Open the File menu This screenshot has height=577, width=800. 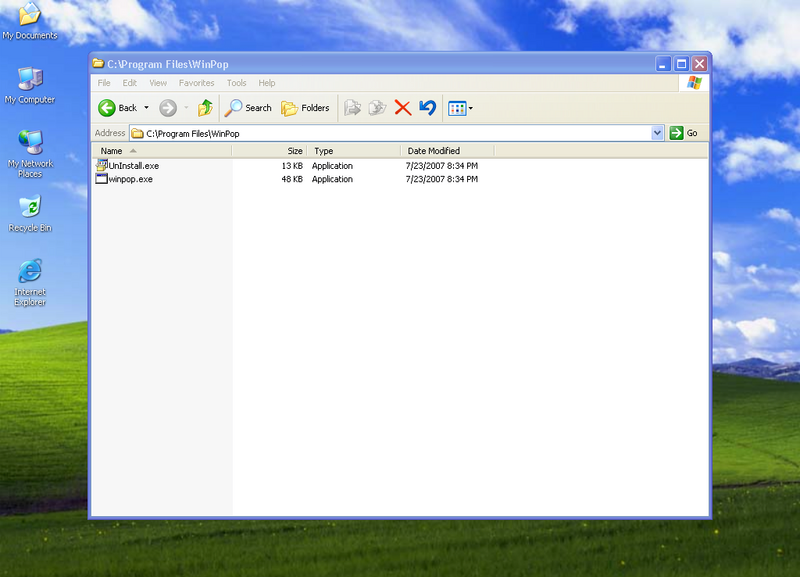click(x=104, y=83)
